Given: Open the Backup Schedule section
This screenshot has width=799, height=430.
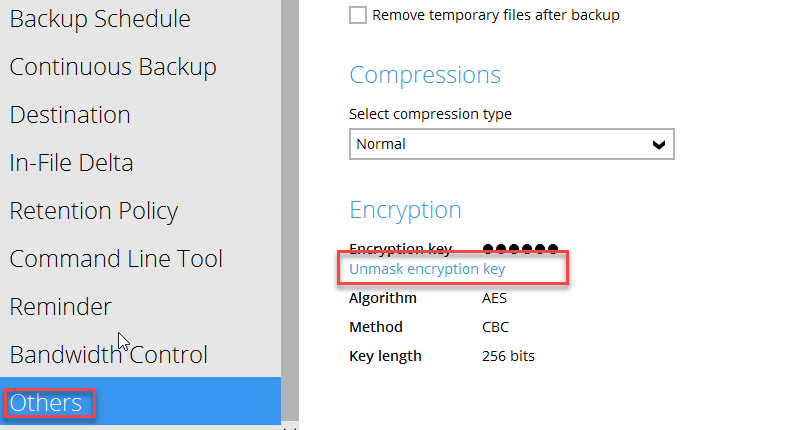Looking at the screenshot, I should 100,19.
